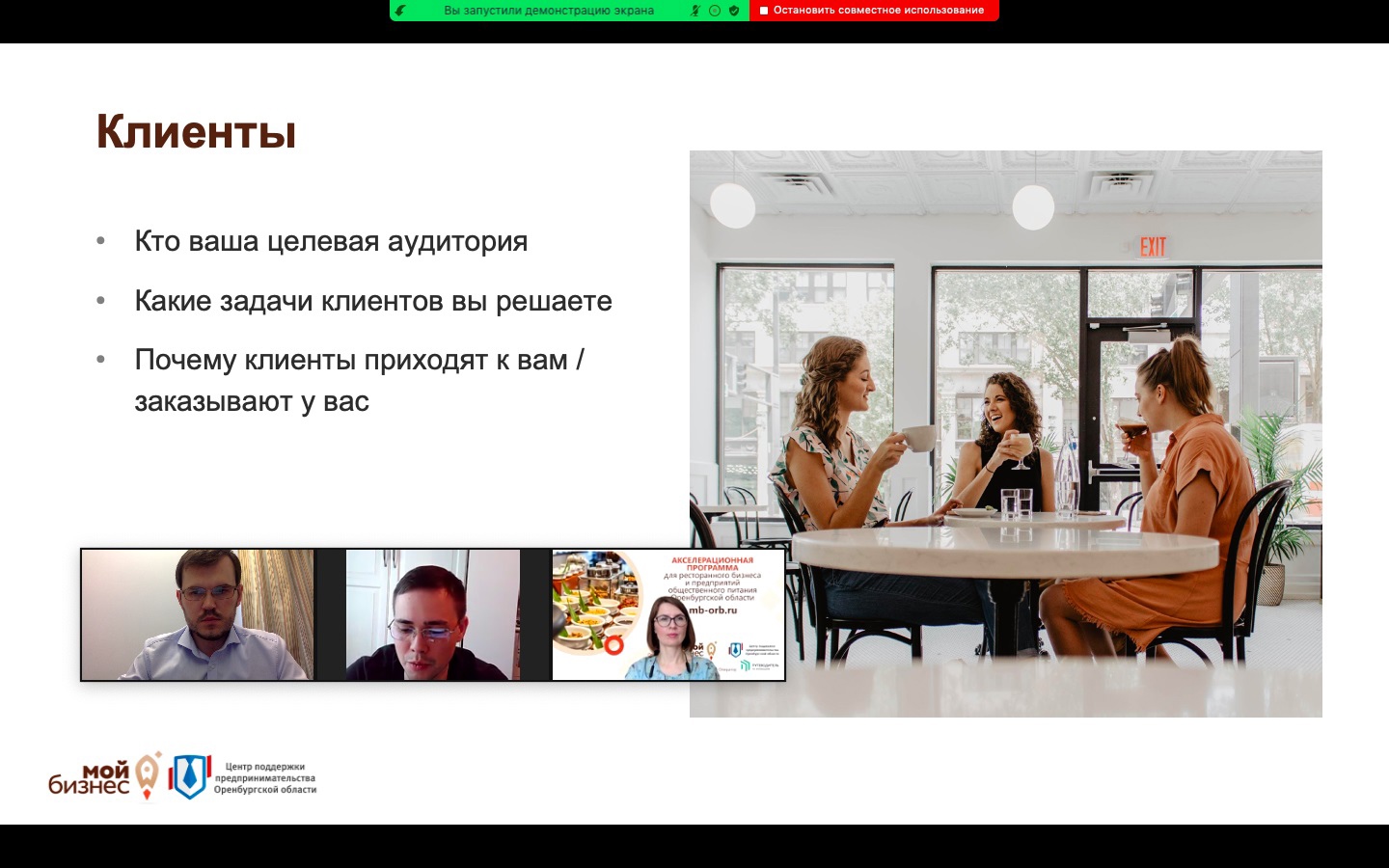Image resolution: width=1389 pixels, height=868 pixels.
Task: Click the recording indicator circle icon
Action: [x=715, y=11]
